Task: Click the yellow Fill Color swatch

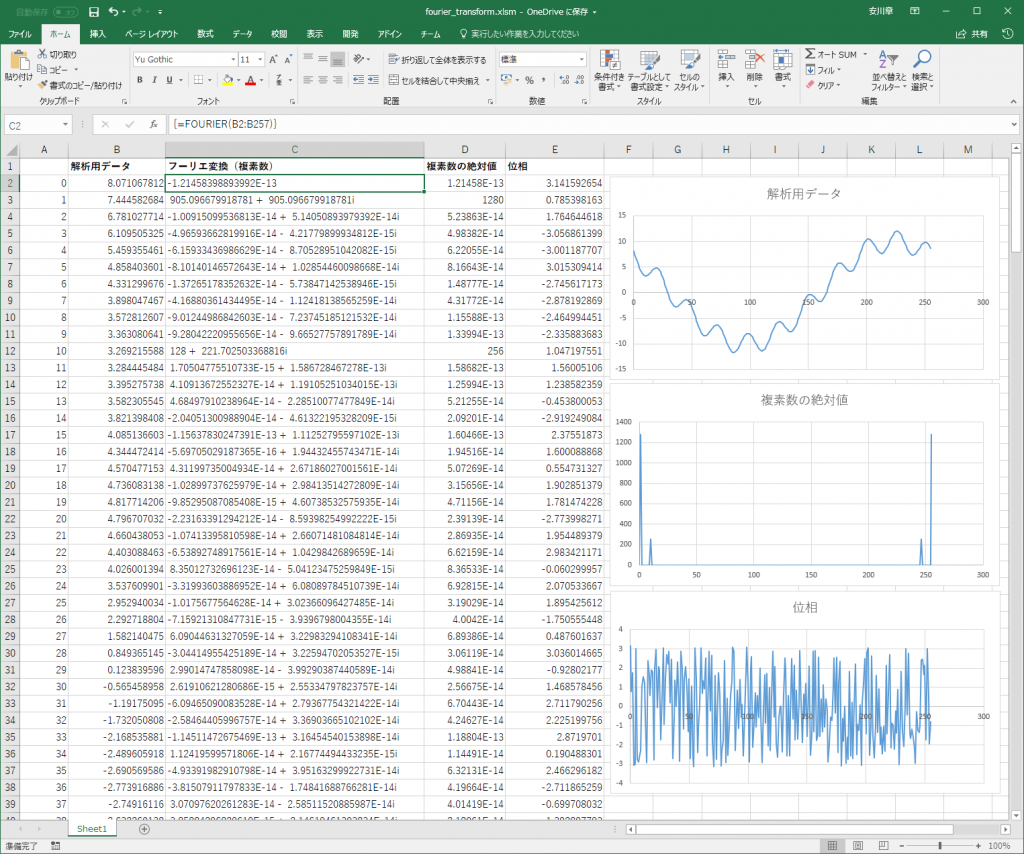Action: [227, 80]
